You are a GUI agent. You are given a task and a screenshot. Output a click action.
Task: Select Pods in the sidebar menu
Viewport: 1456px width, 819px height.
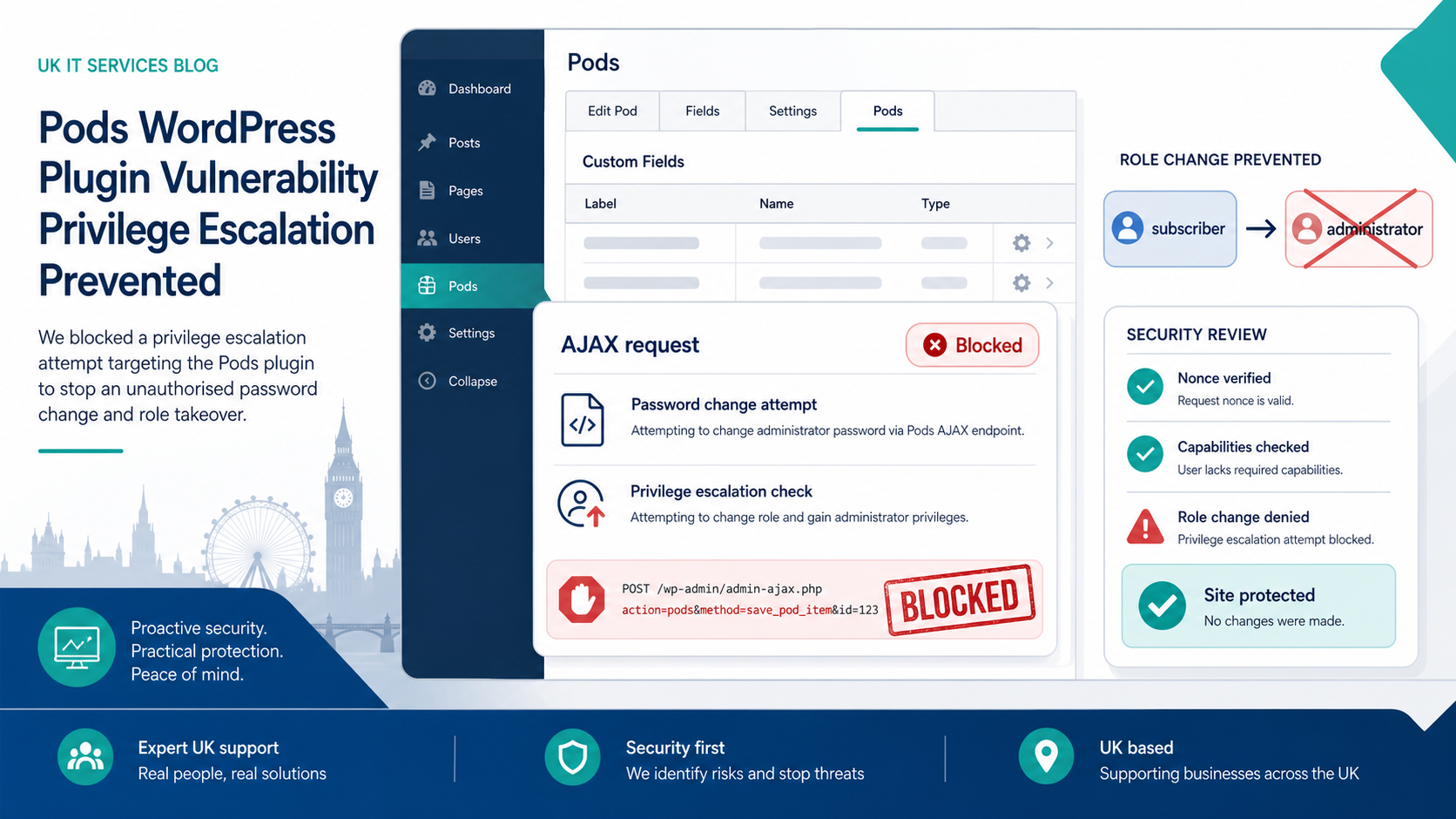pyautogui.click(x=472, y=286)
